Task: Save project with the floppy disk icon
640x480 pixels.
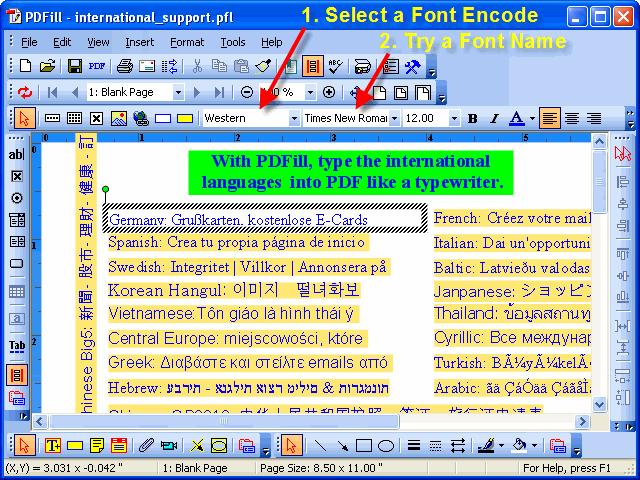Action: pyautogui.click(x=75, y=66)
